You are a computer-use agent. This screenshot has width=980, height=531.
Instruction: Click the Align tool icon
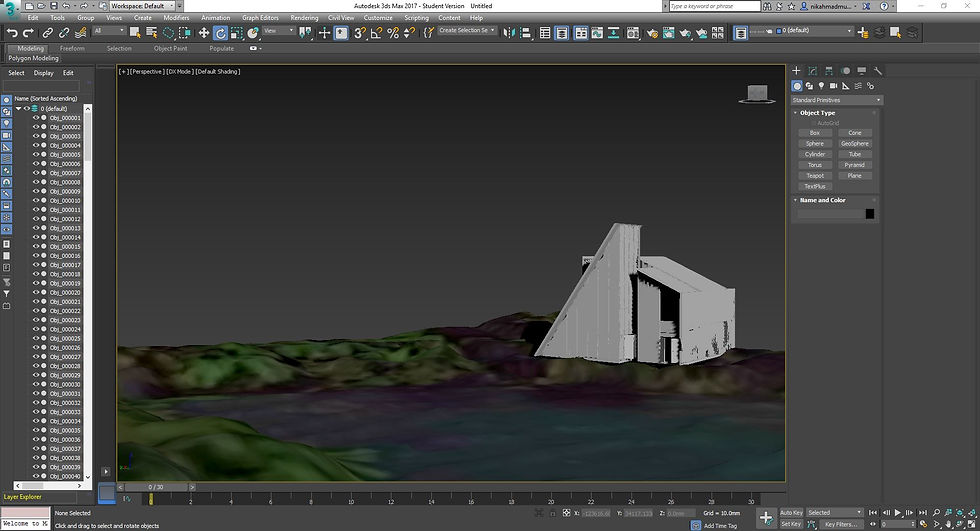click(525, 32)
